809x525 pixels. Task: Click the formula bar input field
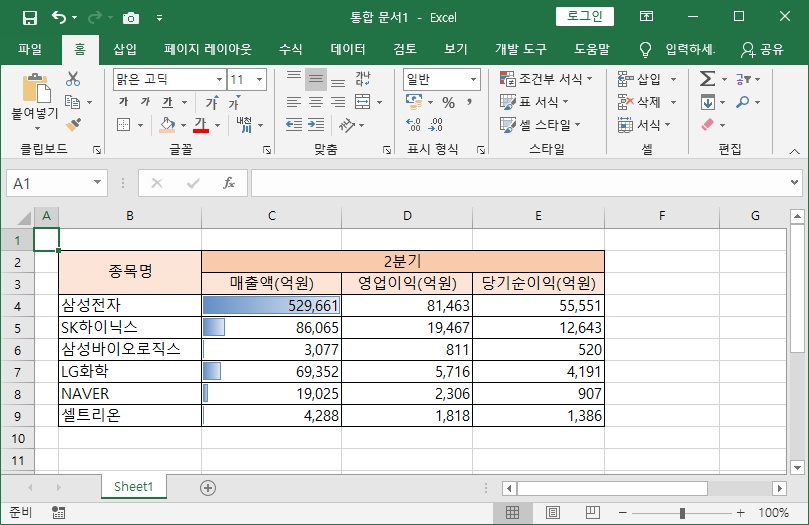(520, 183)
